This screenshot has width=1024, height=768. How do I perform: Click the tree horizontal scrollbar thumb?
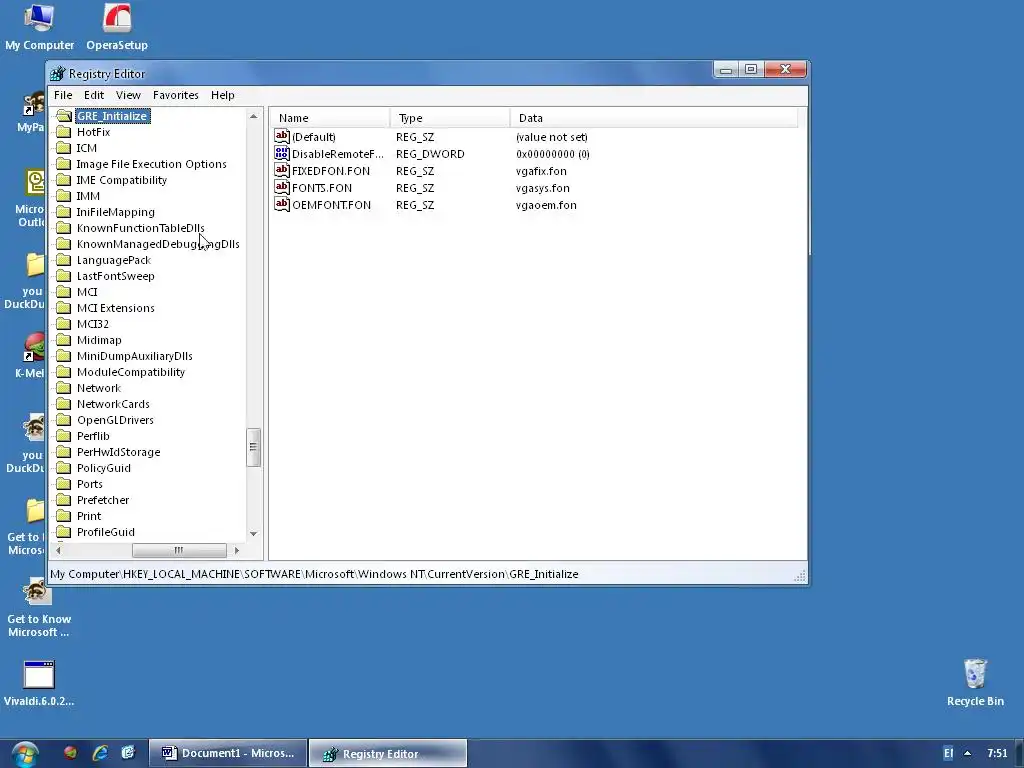coord(179,550)
